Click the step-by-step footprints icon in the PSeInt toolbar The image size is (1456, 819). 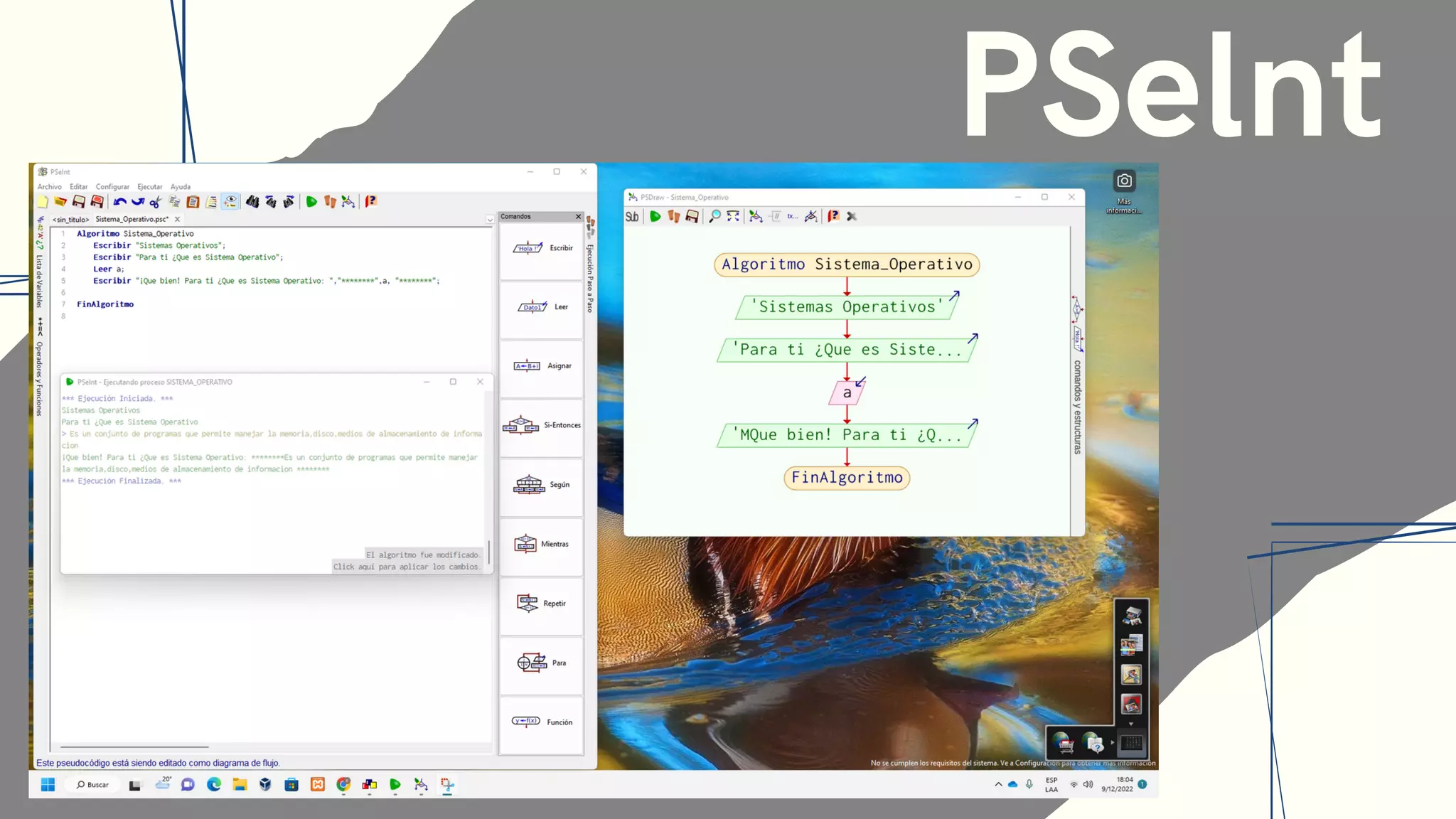[330, 202]
